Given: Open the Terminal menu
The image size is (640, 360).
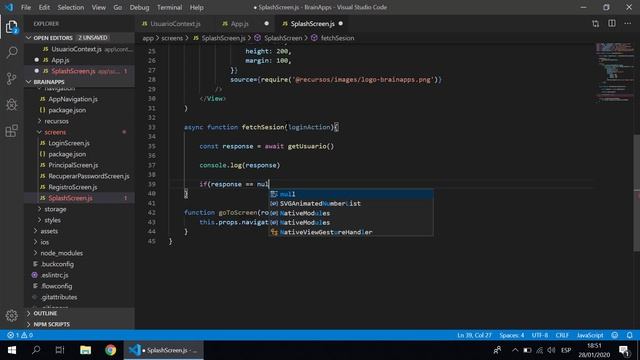Looking at the screenshot, I should click(x=169, y=7).
